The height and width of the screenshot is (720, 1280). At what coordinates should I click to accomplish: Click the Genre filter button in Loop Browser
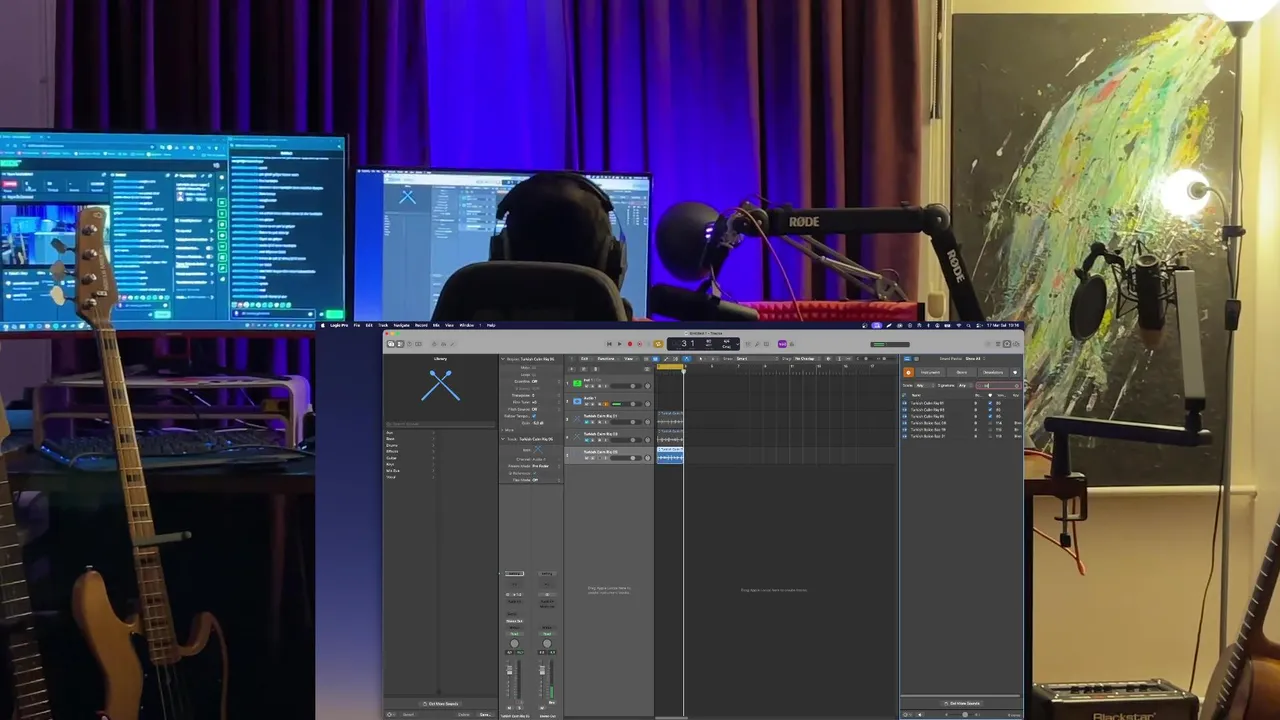click(962, 372)
